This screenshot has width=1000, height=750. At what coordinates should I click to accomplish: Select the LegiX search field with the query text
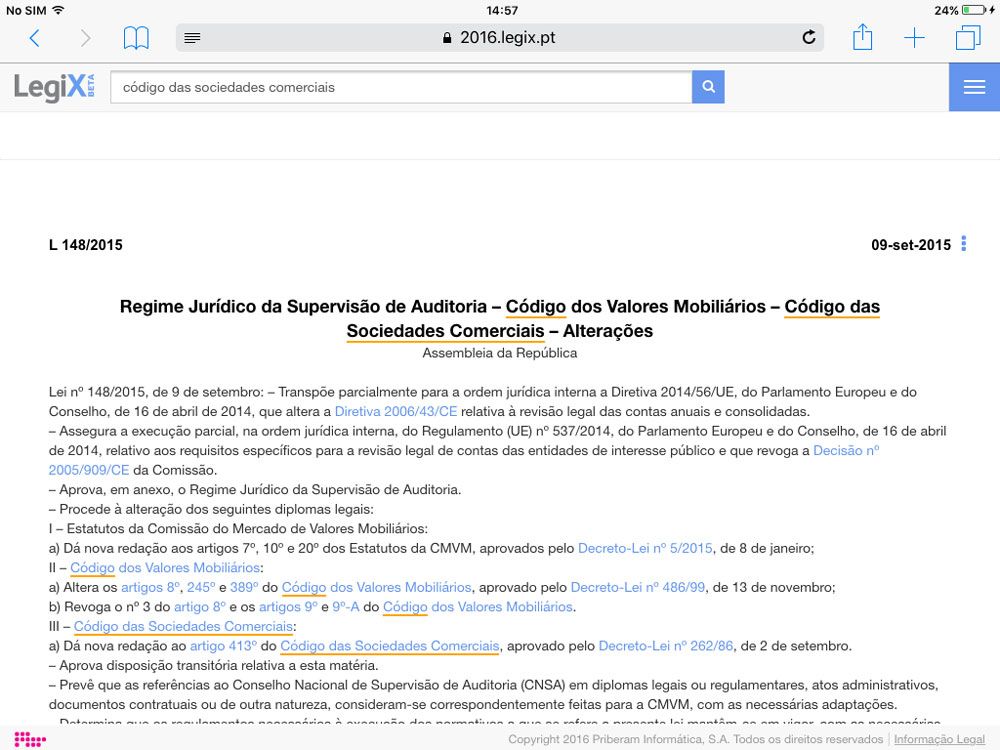point(400,87)
